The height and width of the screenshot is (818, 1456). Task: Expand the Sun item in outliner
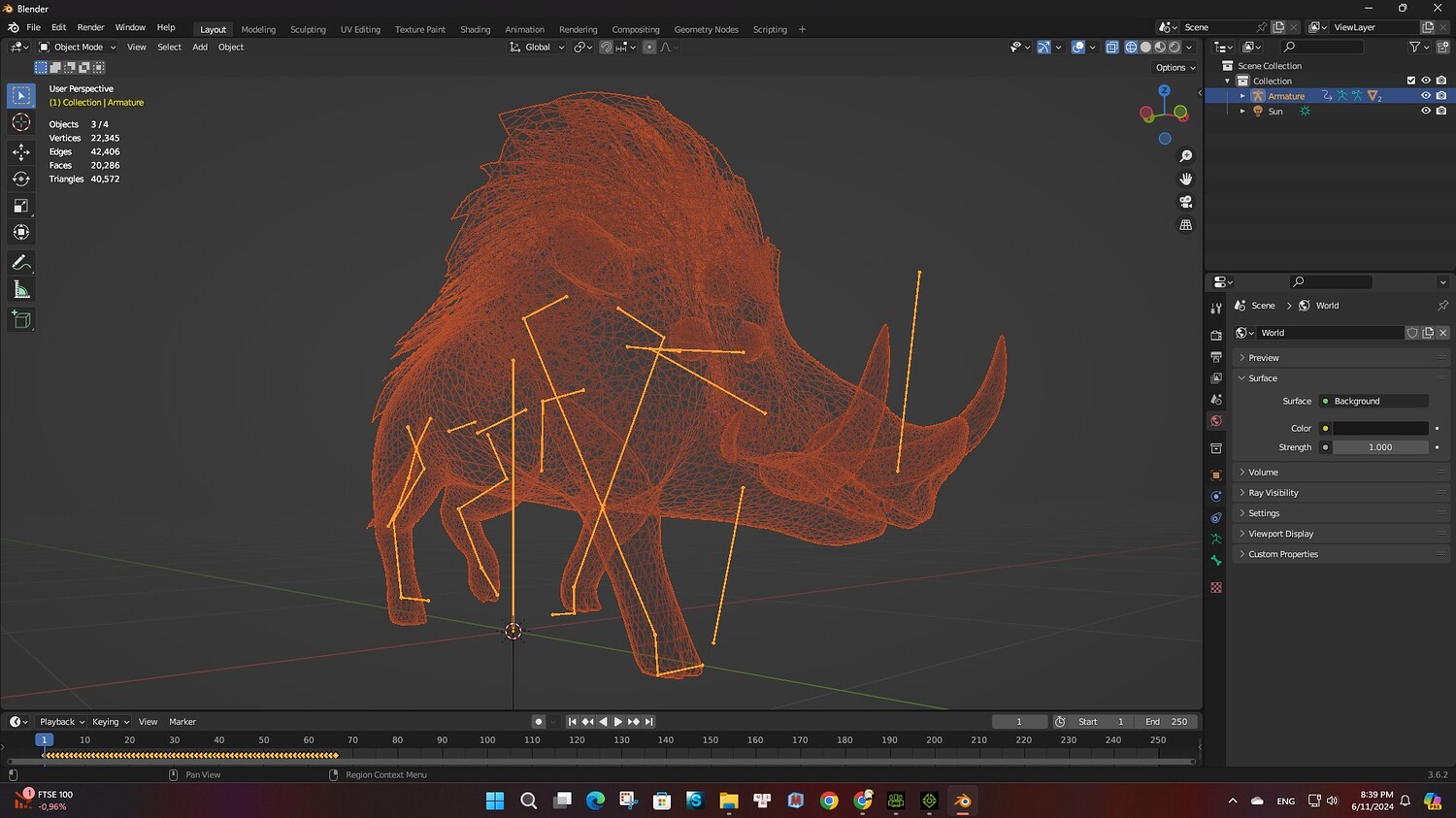(x=1242, y=112)
